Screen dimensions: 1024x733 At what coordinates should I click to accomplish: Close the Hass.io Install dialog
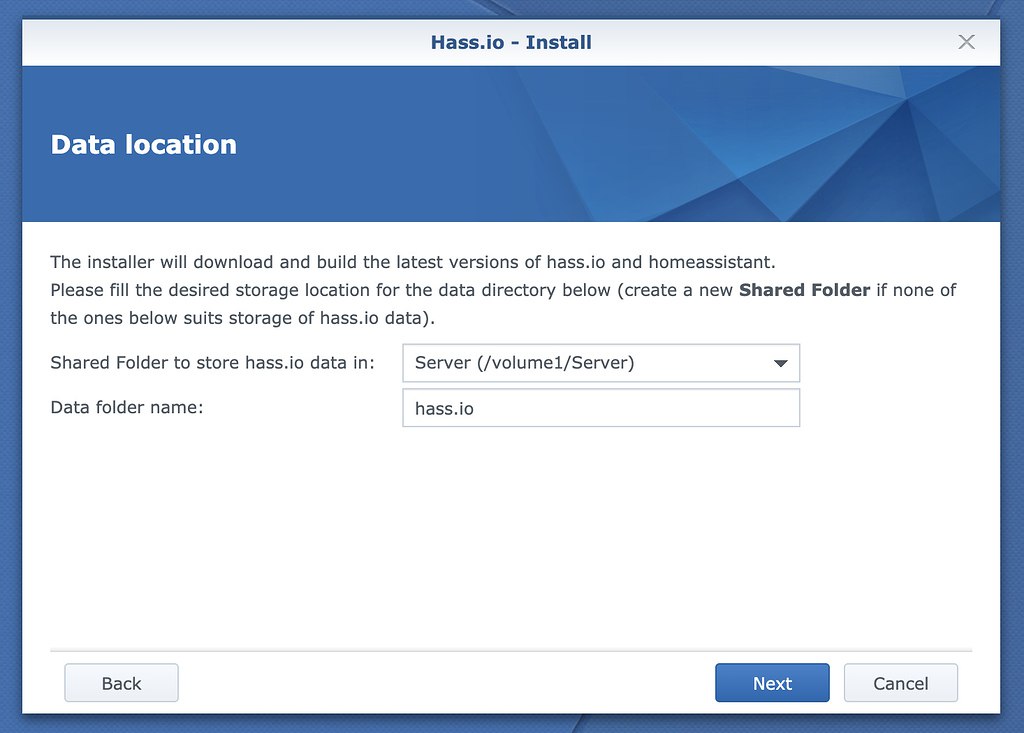click(x=966, y=42)
